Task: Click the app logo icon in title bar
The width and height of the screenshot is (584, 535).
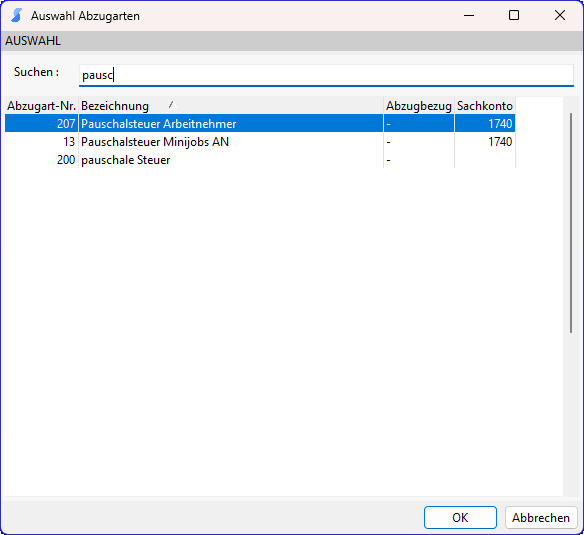Action: tap(16, 16)
